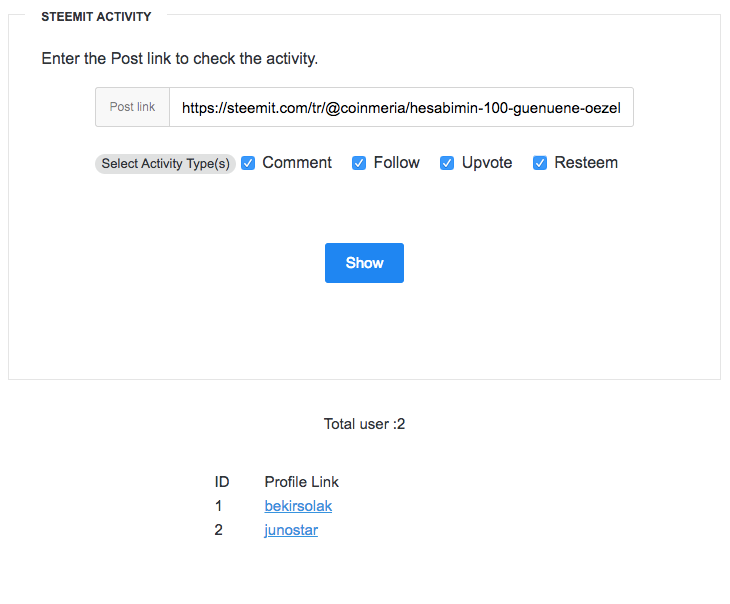The image size is (730, 604).
Task: Click the 'Total user :2' text
Action: coord(364,424)
